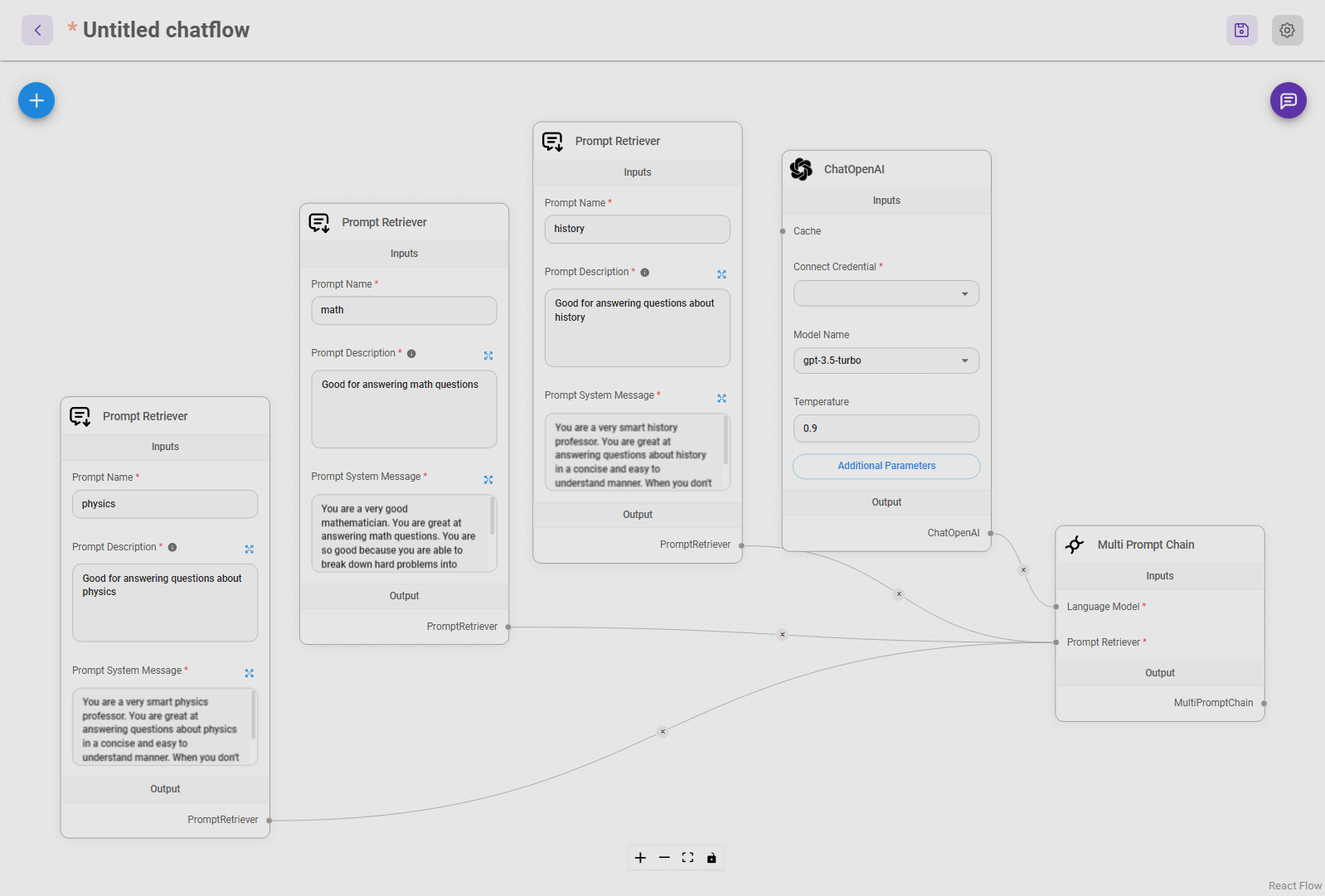1325x896 pixels.
Task: Delete the math retriever connection edge
Action: click(782, 635)
